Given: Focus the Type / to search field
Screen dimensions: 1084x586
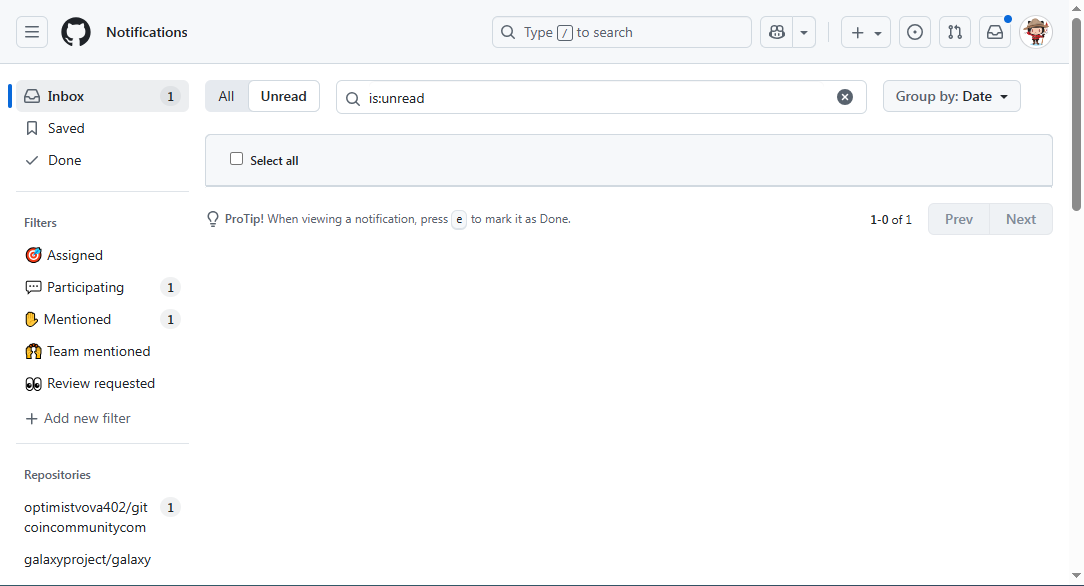Looking at the screenshot, I should click(x=622, y=32).
